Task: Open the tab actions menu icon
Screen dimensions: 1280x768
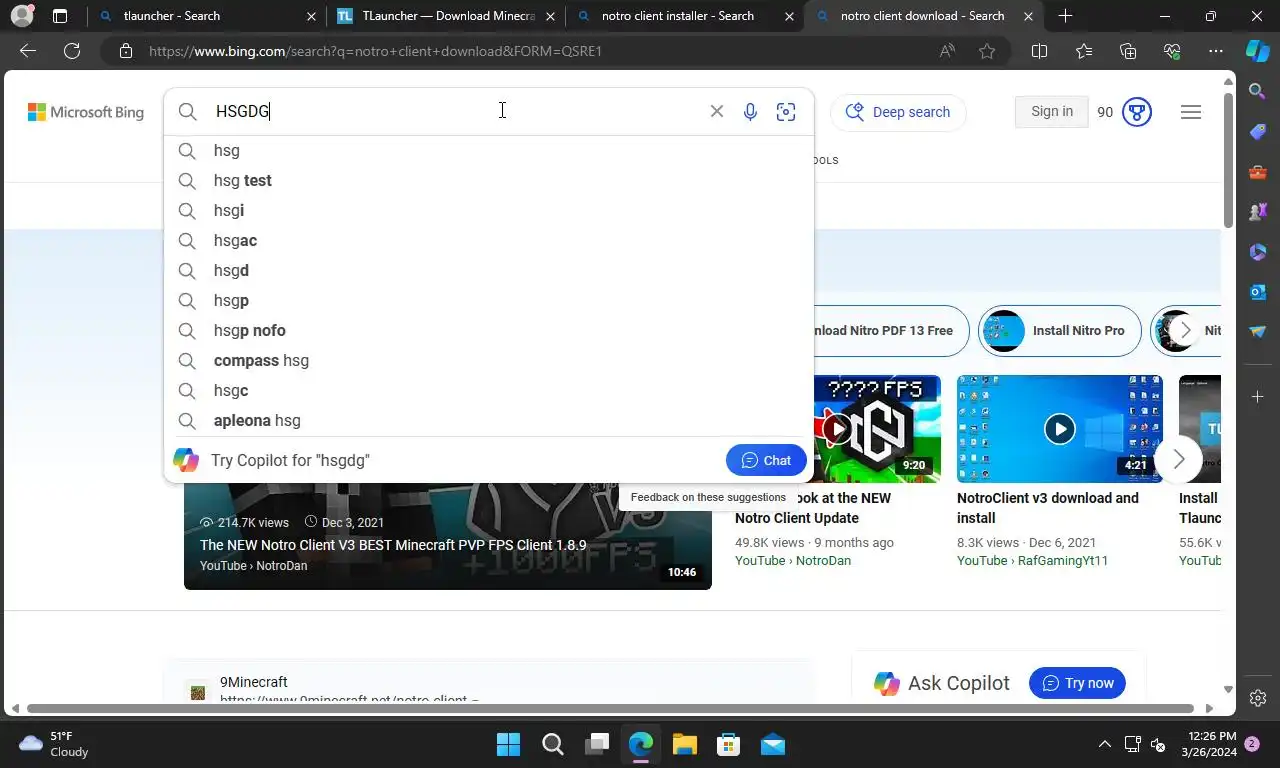Action: pos(60,16)
